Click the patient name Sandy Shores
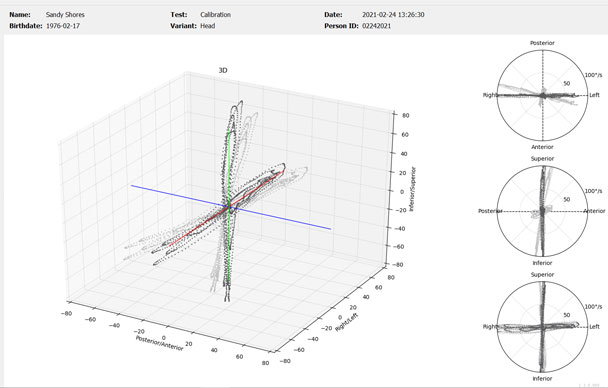608x388 pixels. [65, 15]
